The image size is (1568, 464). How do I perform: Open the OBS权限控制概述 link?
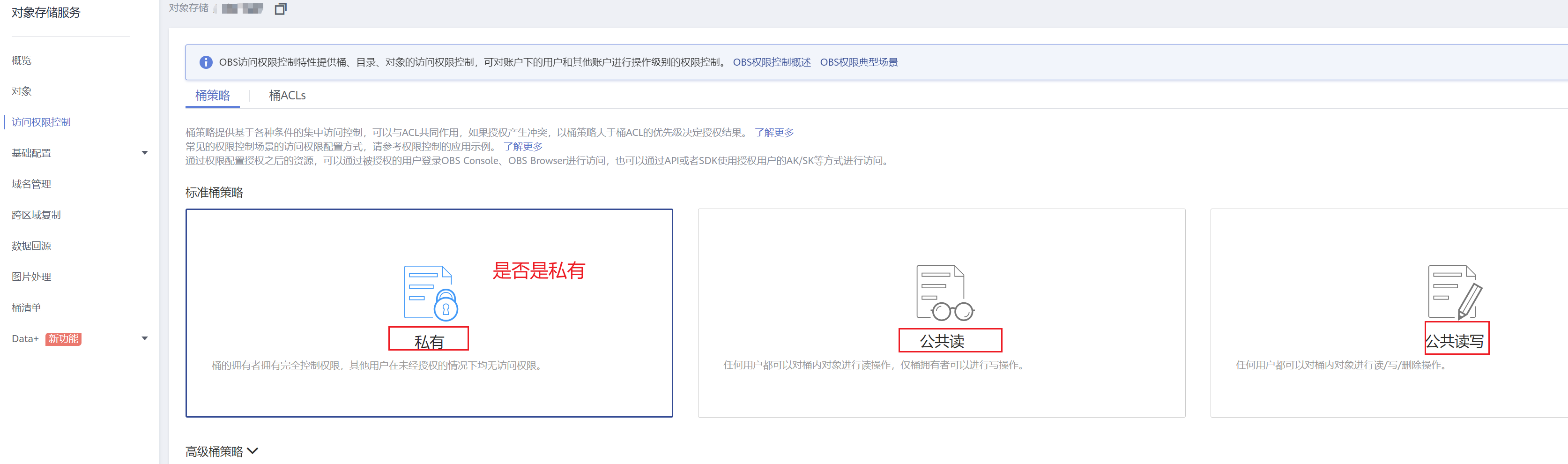point(771,62)
